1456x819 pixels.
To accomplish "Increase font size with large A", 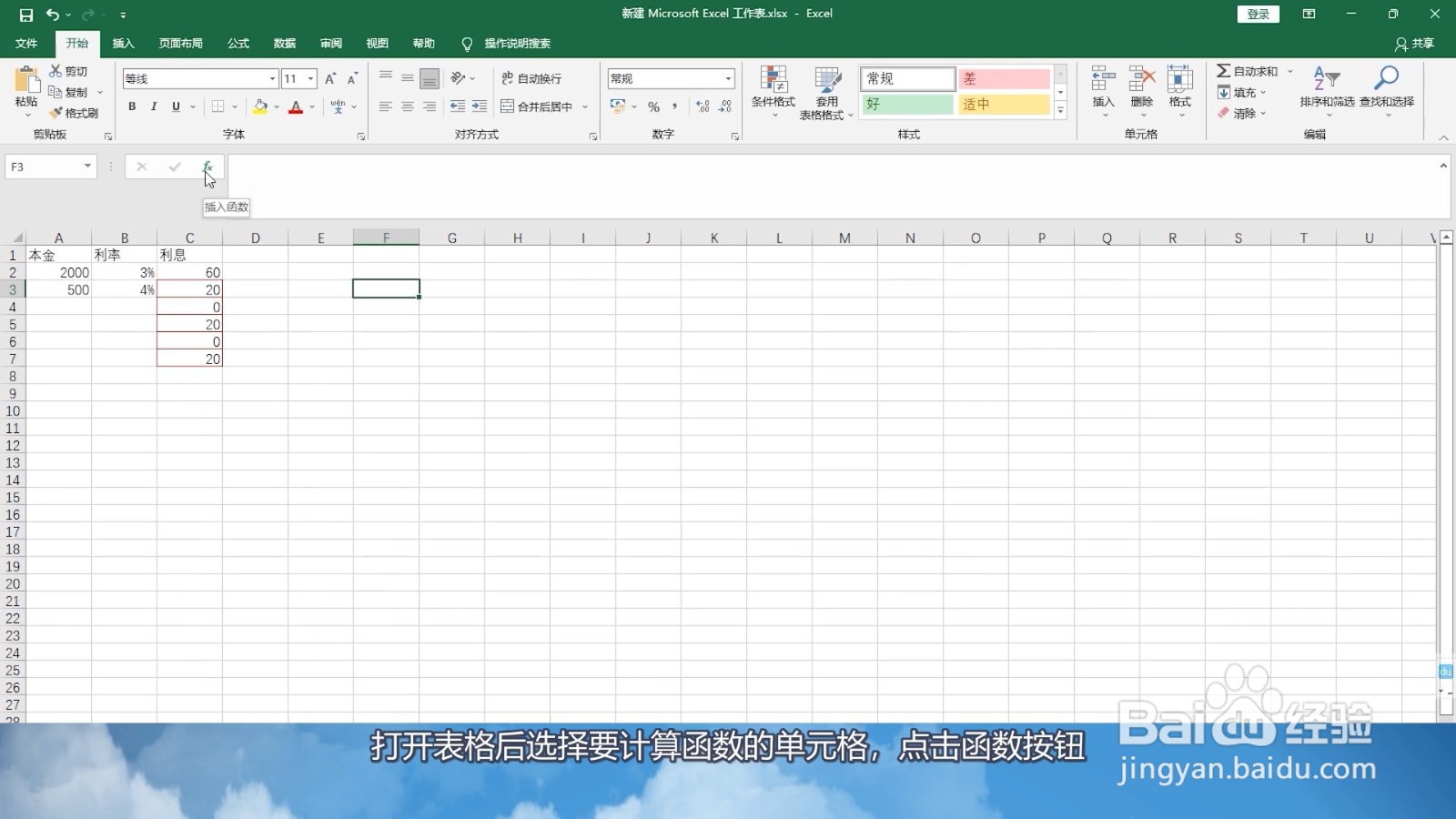I will click(330, 79).
